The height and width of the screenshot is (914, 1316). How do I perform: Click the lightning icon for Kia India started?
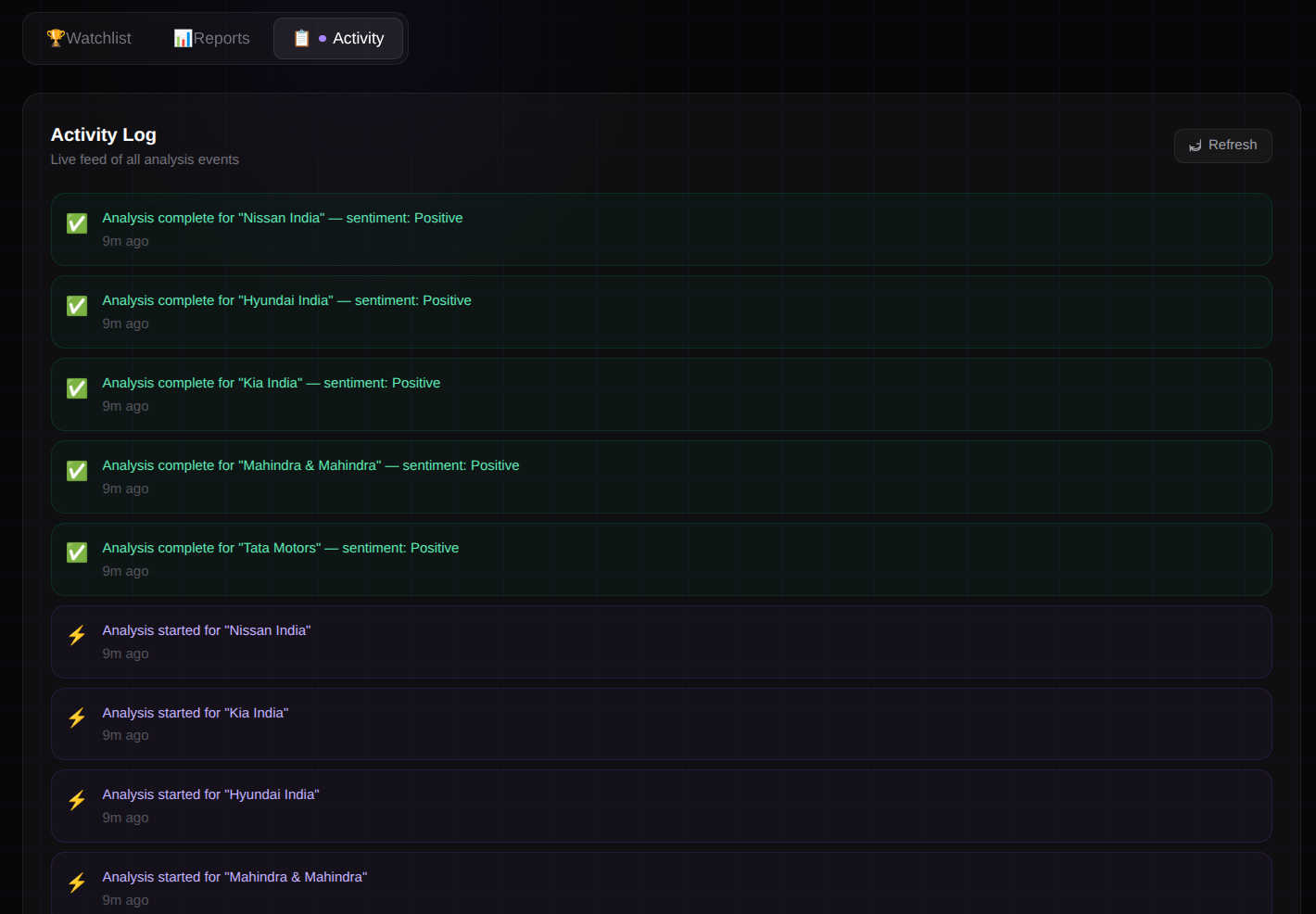click(x=77, y=717)
